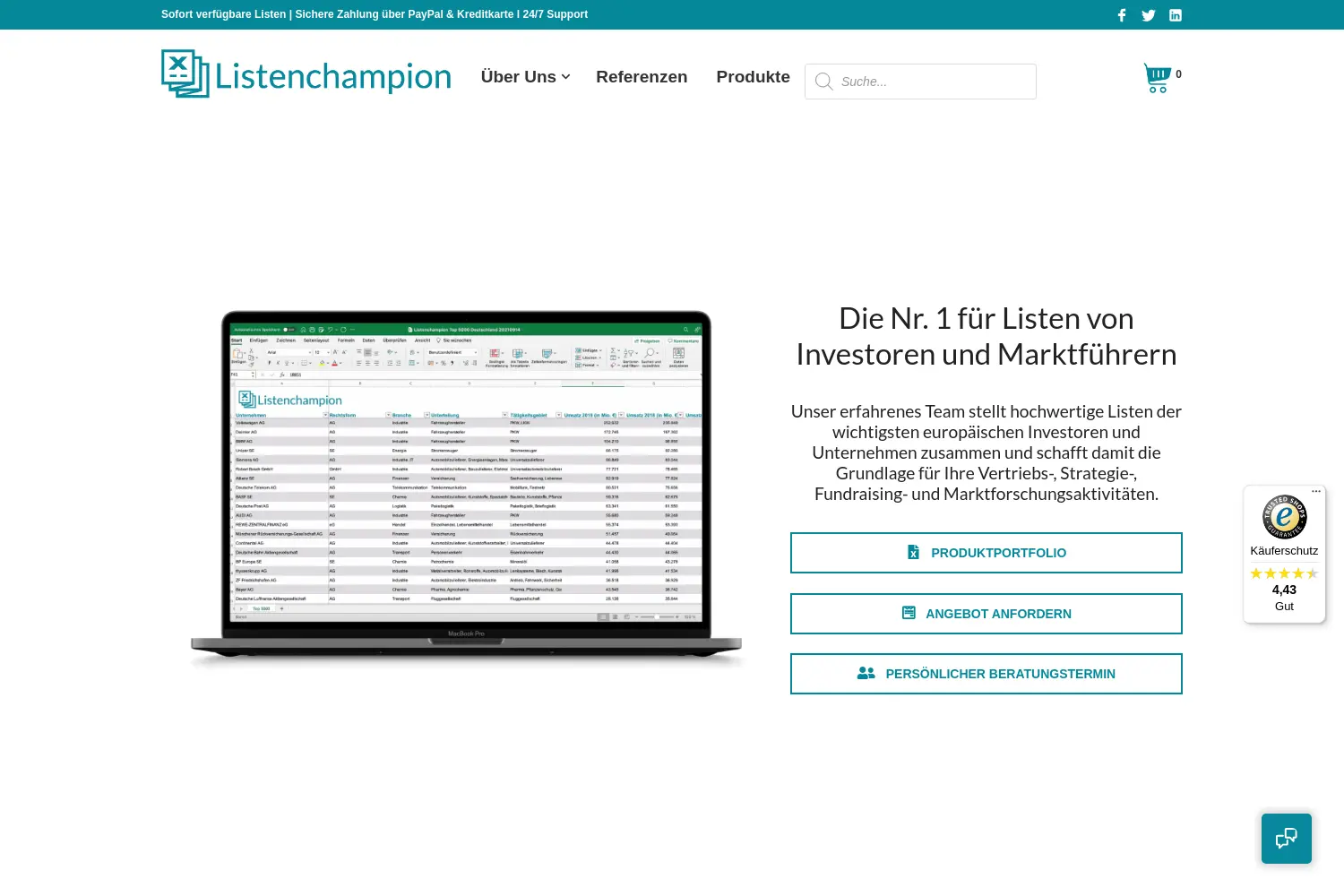Click the 4,43 rating stars
Viewport: 1344px width, 896px height.
(x=1285, y=573)
